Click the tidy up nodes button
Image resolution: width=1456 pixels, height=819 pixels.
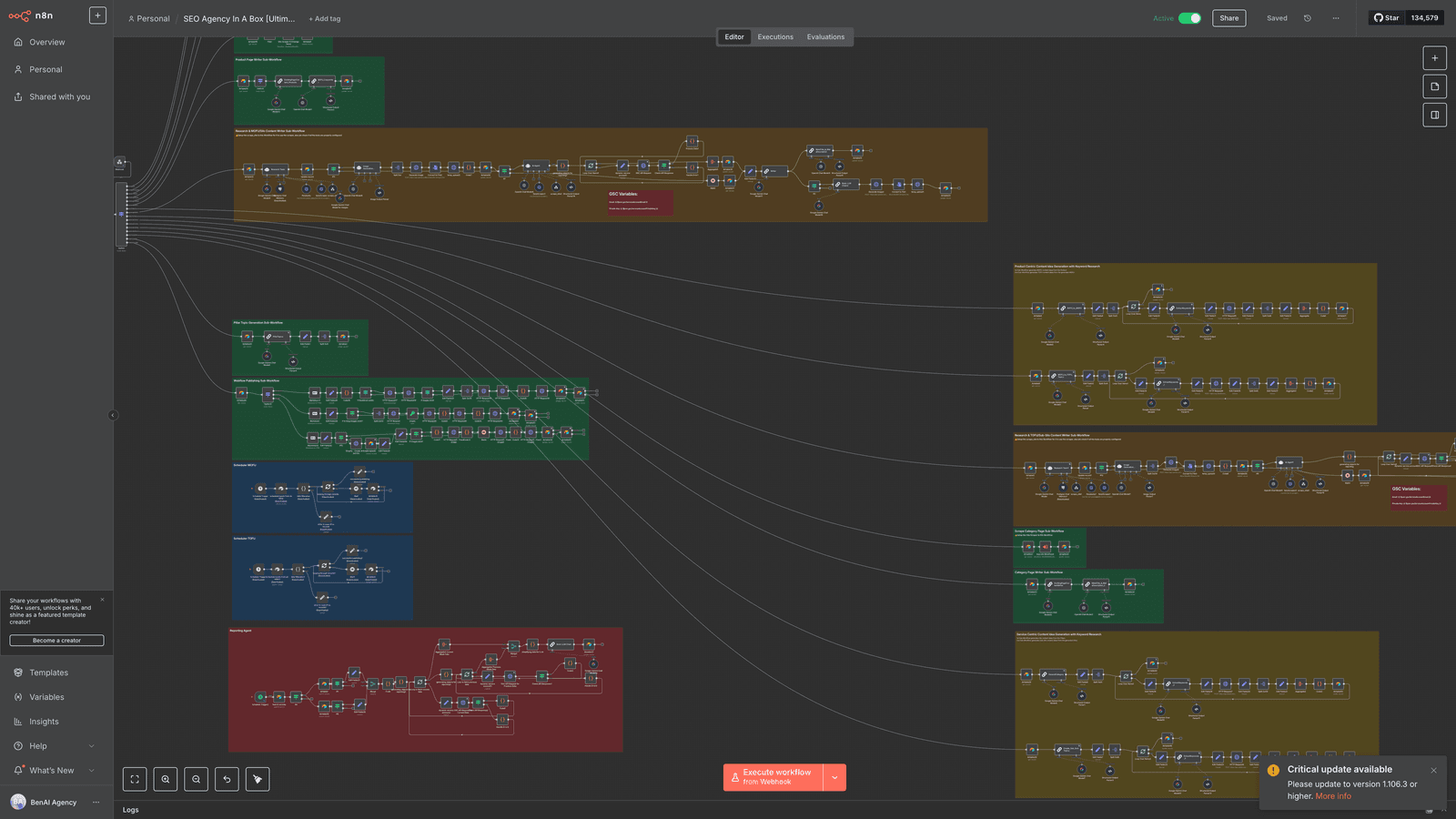[258, 779]
